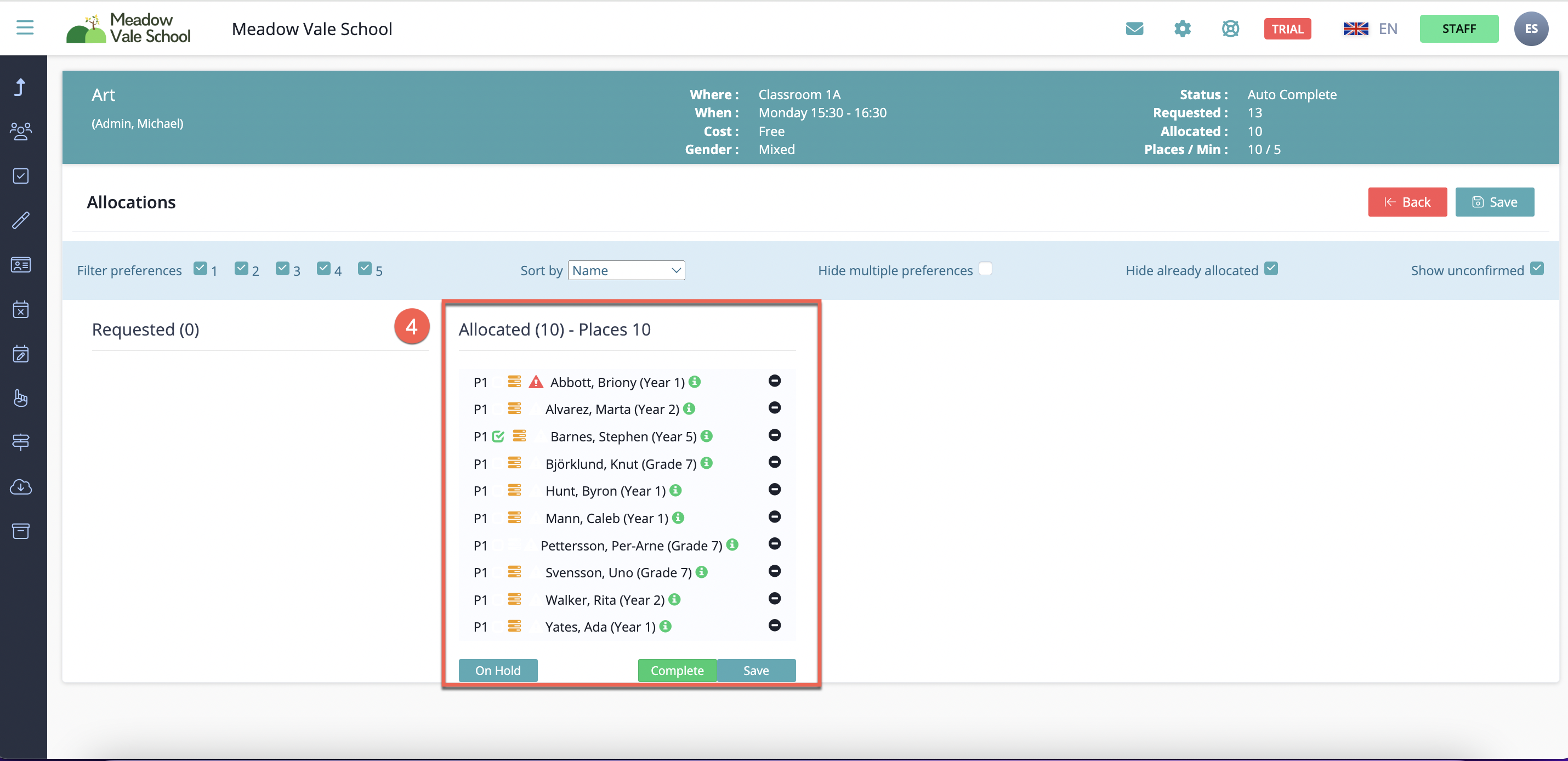This screenshot has width=1568, height=761.
Task: Click the green Complete button
Action: (x=677, y=671)
